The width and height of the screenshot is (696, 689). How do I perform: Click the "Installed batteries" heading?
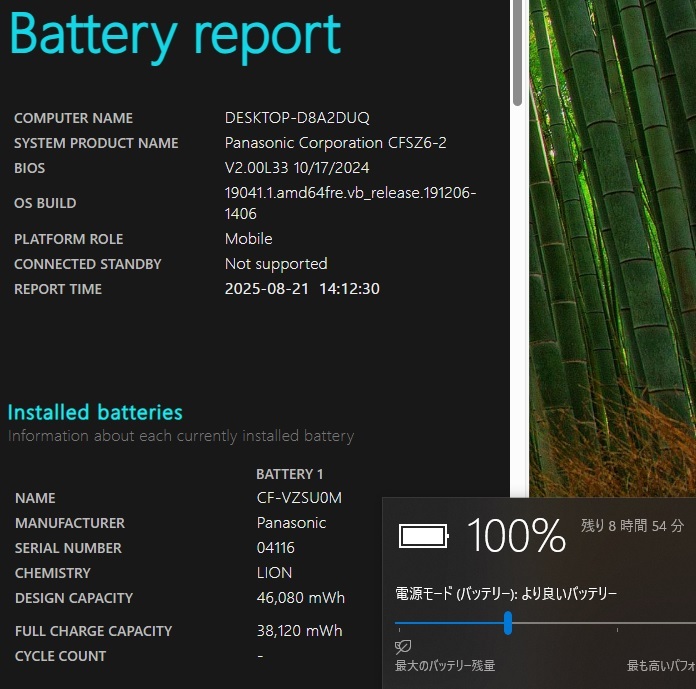pos(95,412)
